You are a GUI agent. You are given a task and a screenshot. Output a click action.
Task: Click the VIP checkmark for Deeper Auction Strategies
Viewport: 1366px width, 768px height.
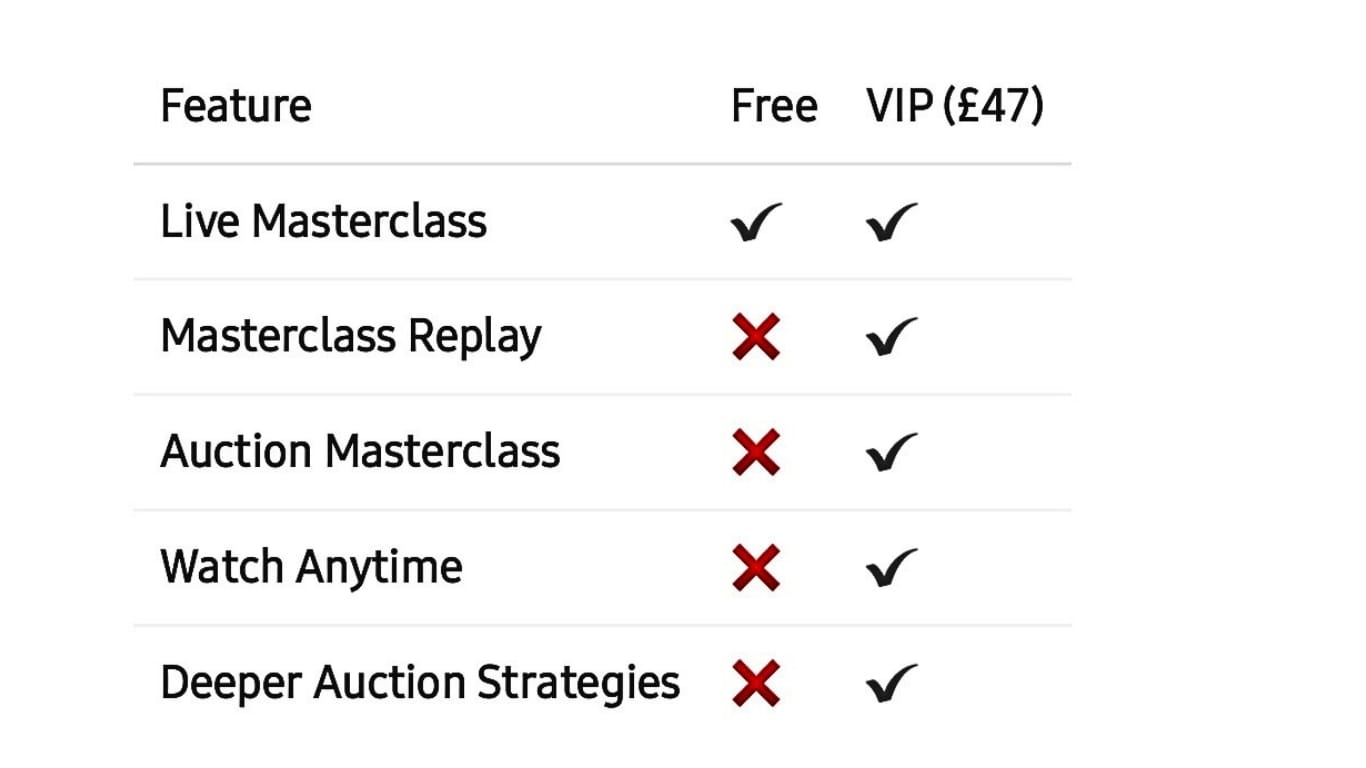pyautogui.click(x=891, y=684)
